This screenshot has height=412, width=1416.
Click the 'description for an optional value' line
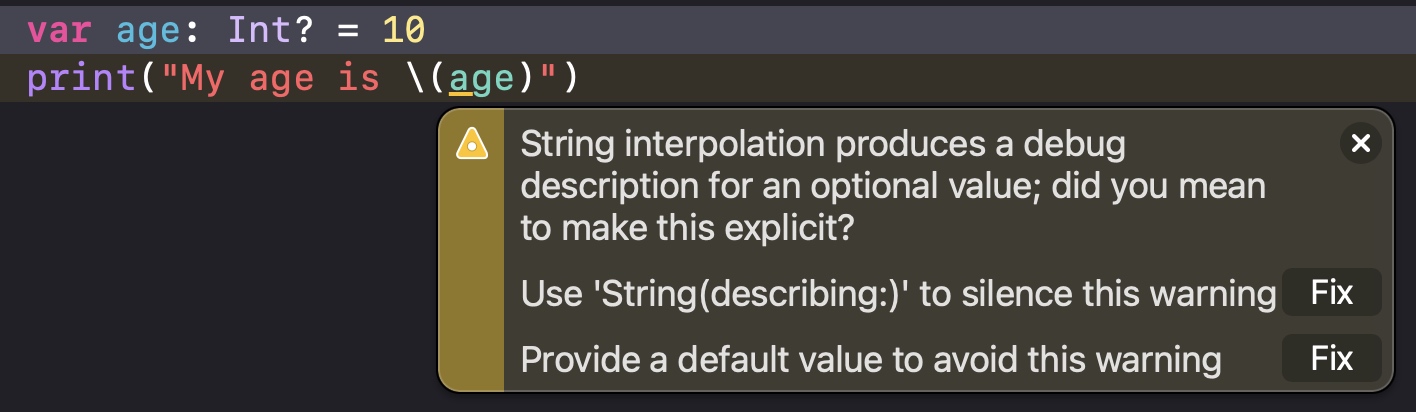(x=892, y=187)
